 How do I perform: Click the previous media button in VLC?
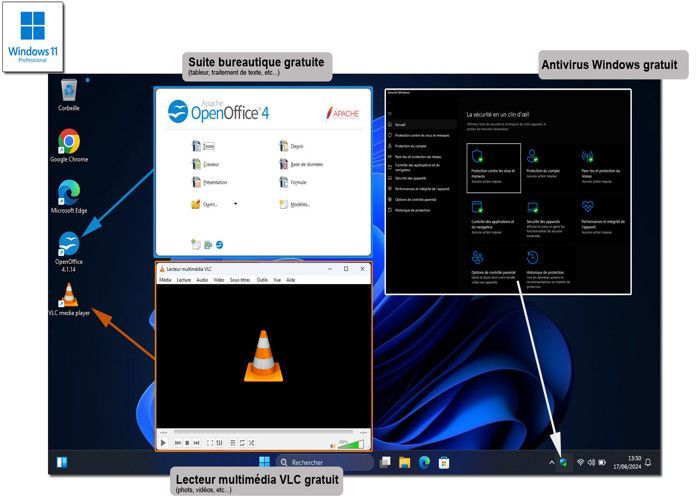pyautogui.click(x=178, y=443)
